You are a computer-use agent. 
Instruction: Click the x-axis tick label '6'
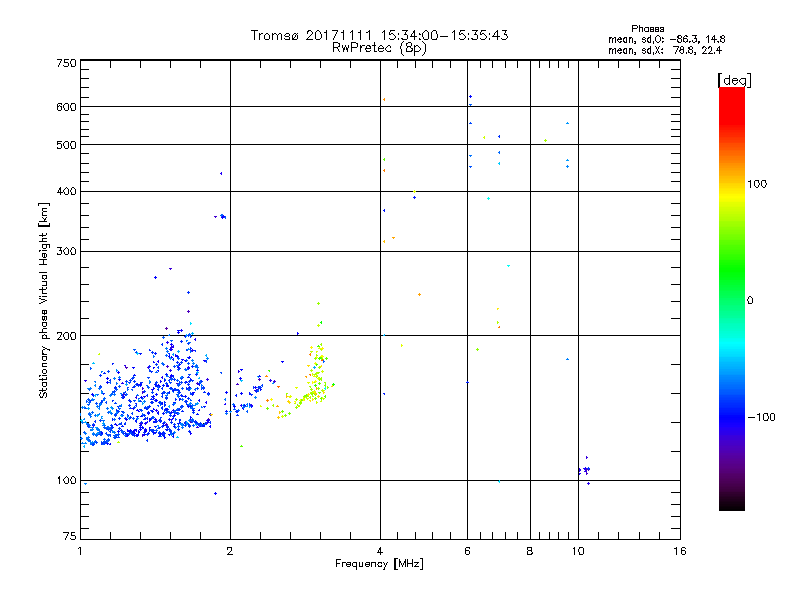(467, 551)
